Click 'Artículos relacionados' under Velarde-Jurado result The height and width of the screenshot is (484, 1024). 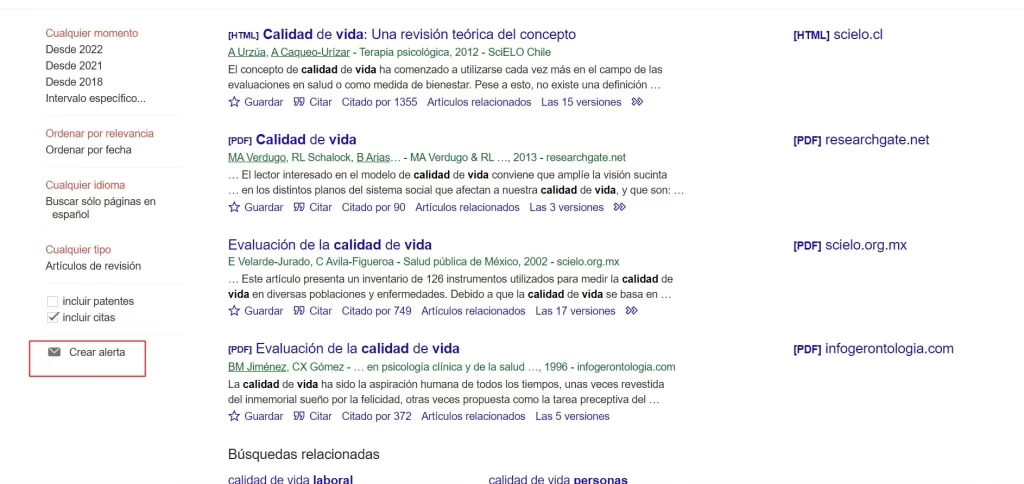(x=473, y=311)
